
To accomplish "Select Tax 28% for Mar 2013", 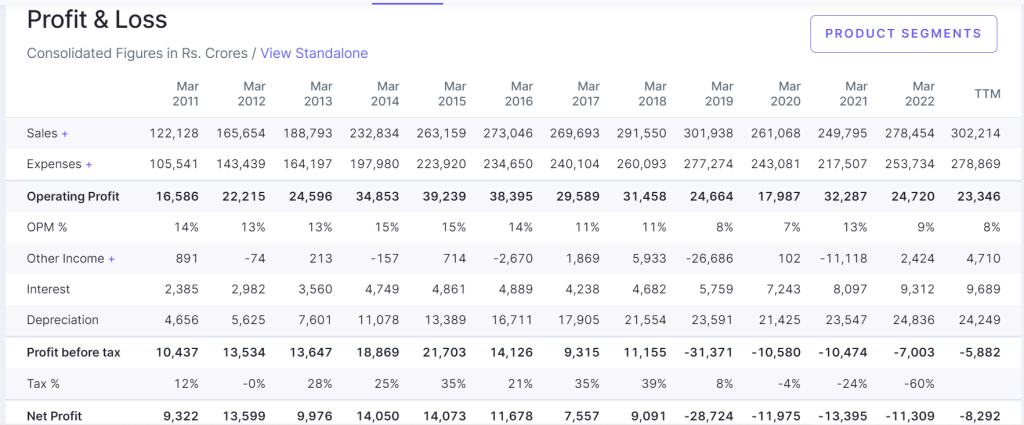I will pyautogui.click(x=321, y=384).
